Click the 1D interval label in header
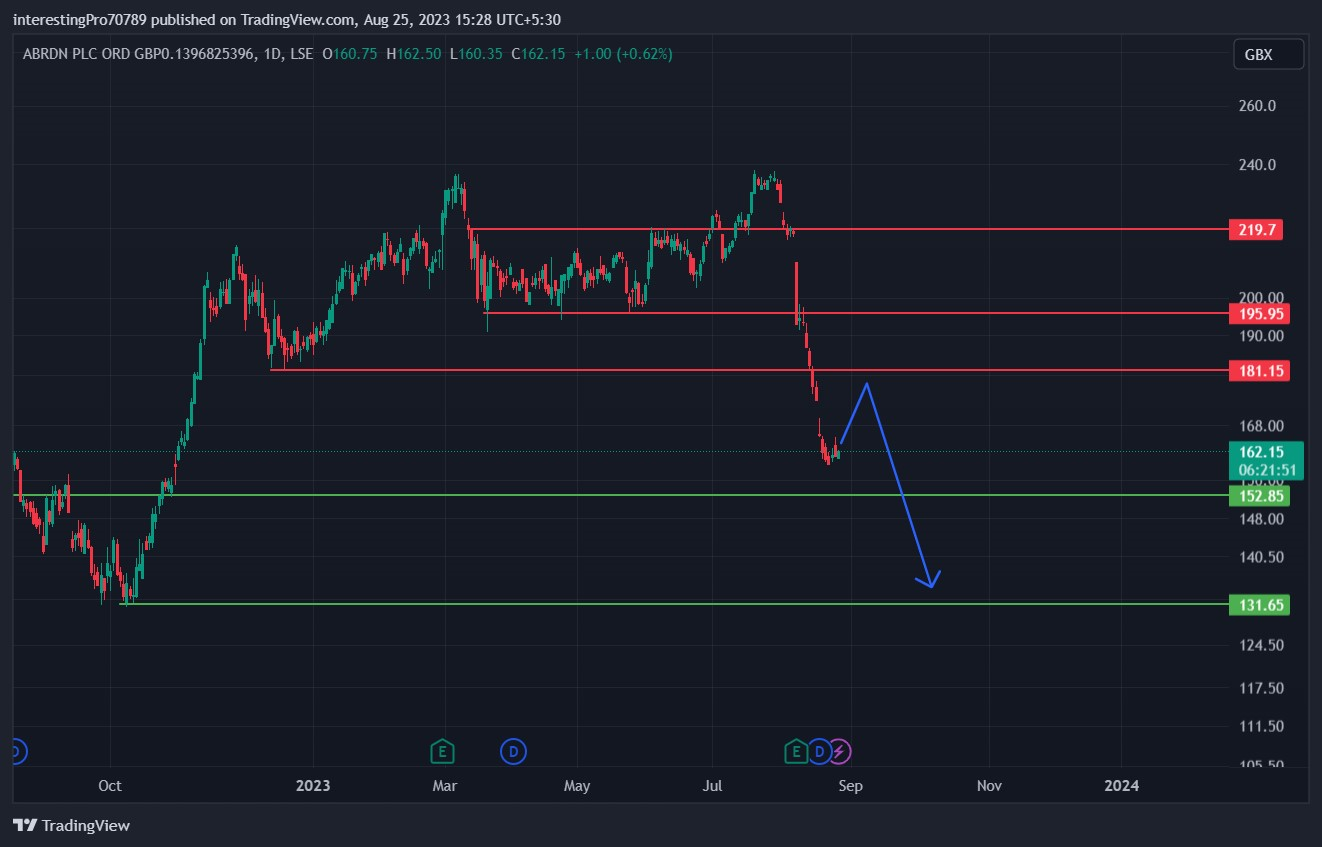The height and width of the screenshot is (847, 1322). 274,54
